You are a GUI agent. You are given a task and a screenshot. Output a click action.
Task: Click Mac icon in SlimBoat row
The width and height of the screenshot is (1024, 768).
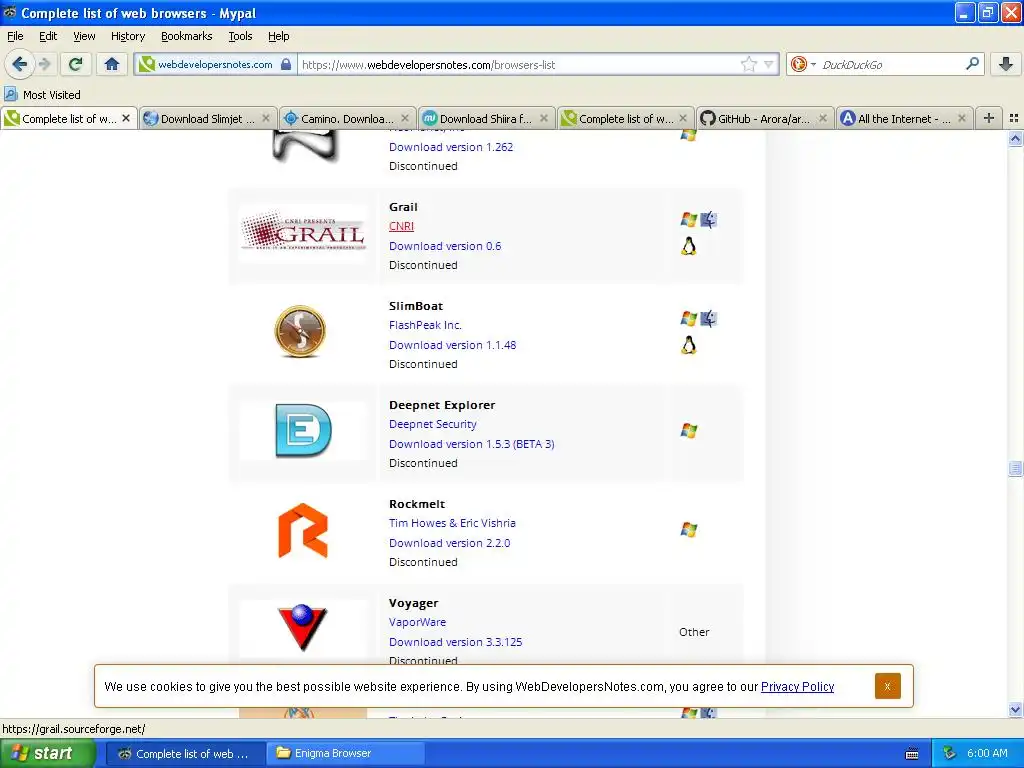tap(709, 319)
